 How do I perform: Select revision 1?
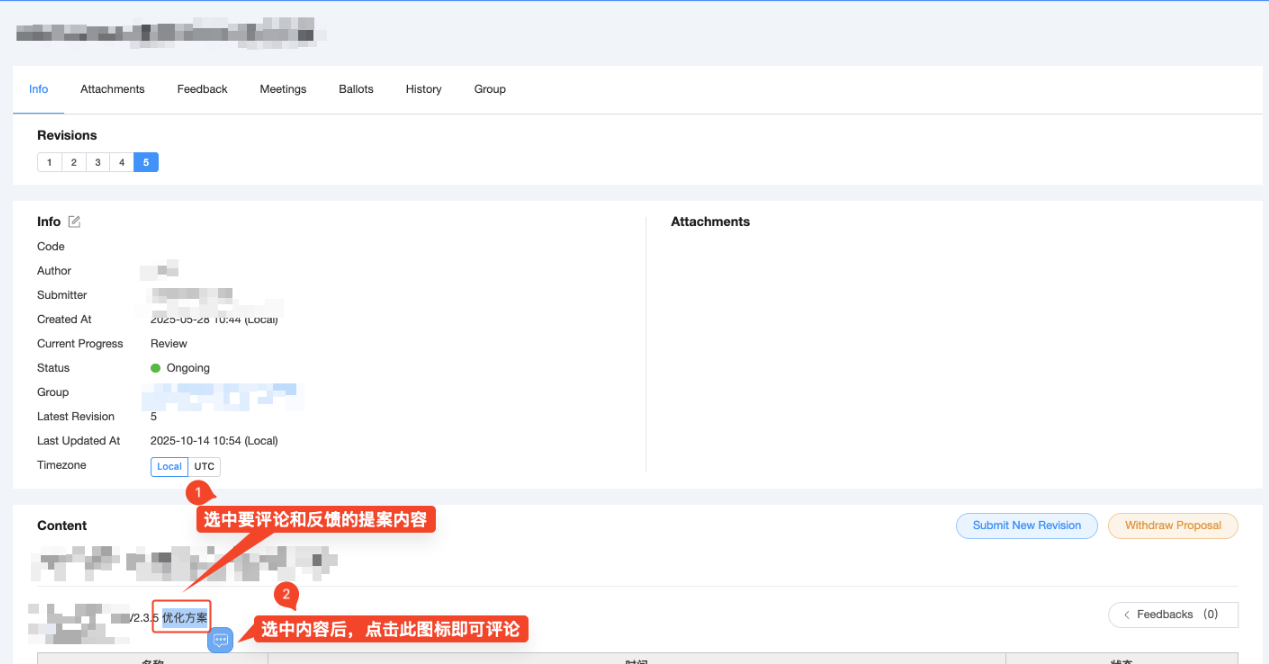[x=49, y=162]
